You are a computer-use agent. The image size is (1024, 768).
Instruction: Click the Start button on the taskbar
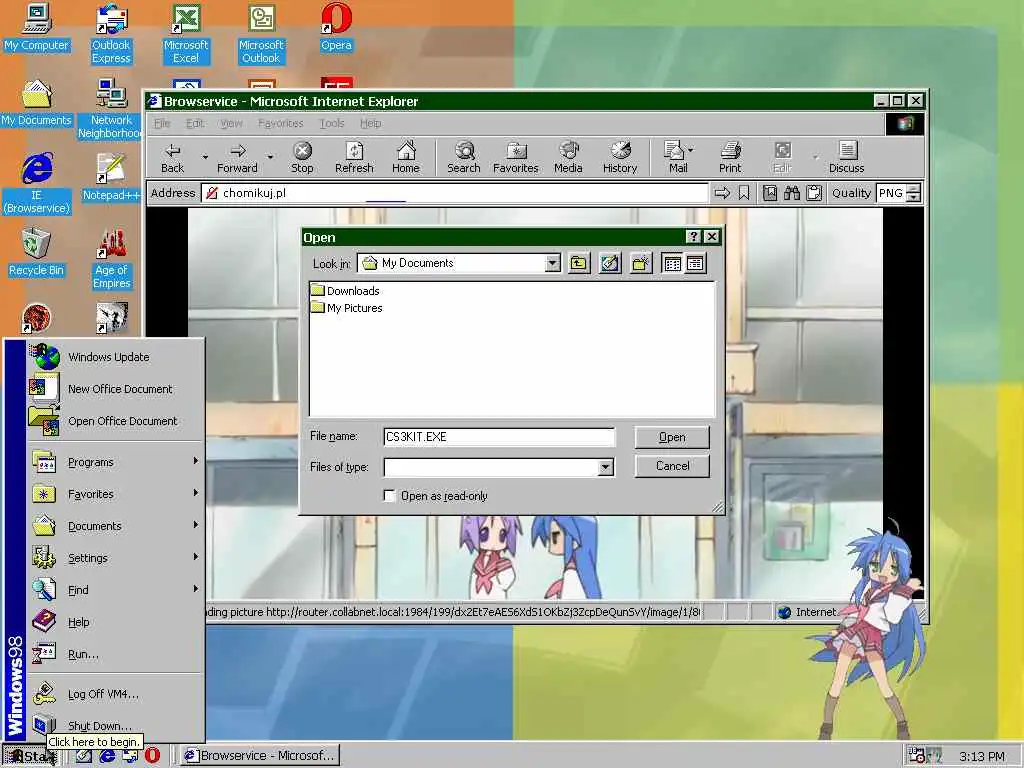click(x=31, y=756)
